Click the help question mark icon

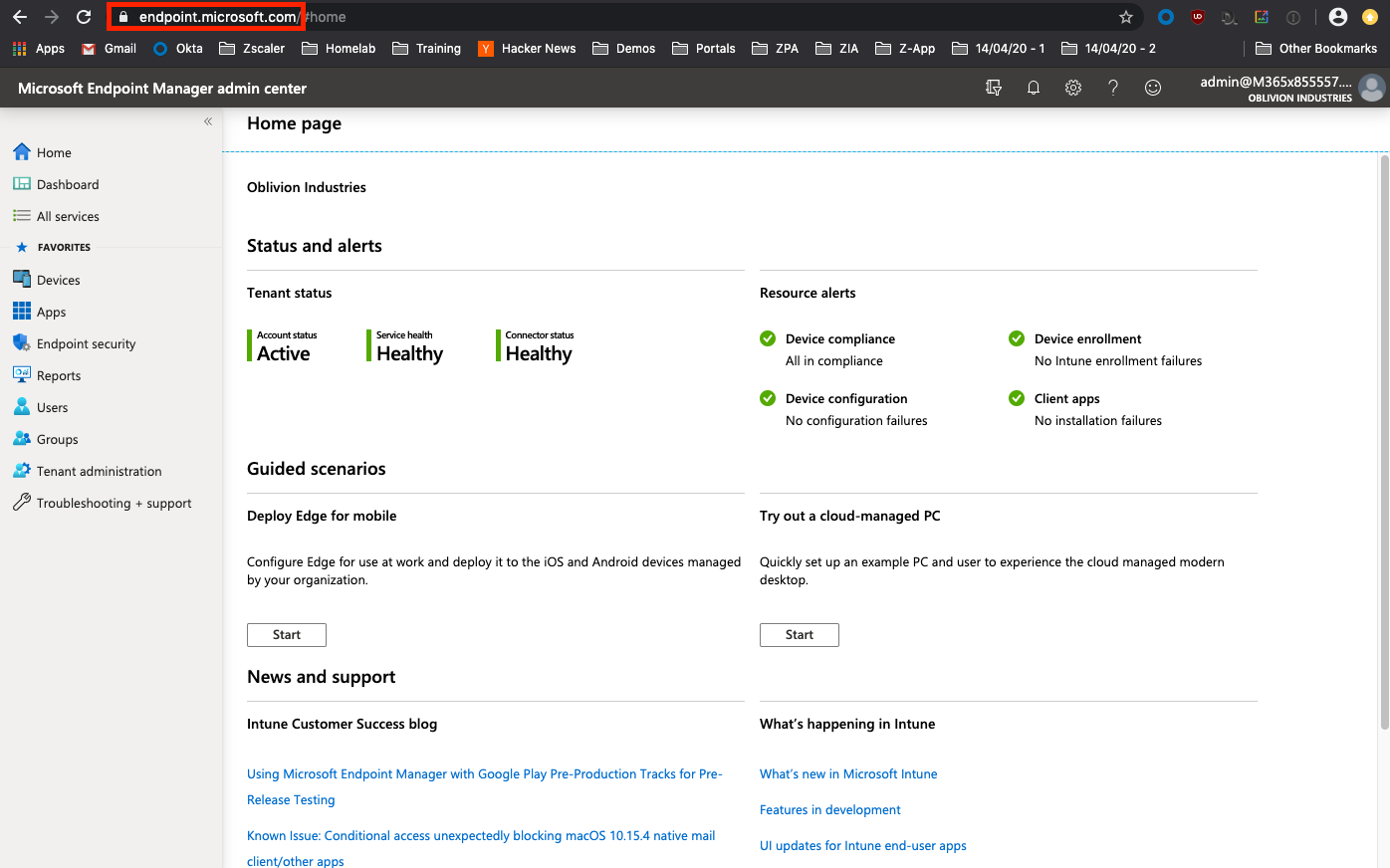[1113, 88]
